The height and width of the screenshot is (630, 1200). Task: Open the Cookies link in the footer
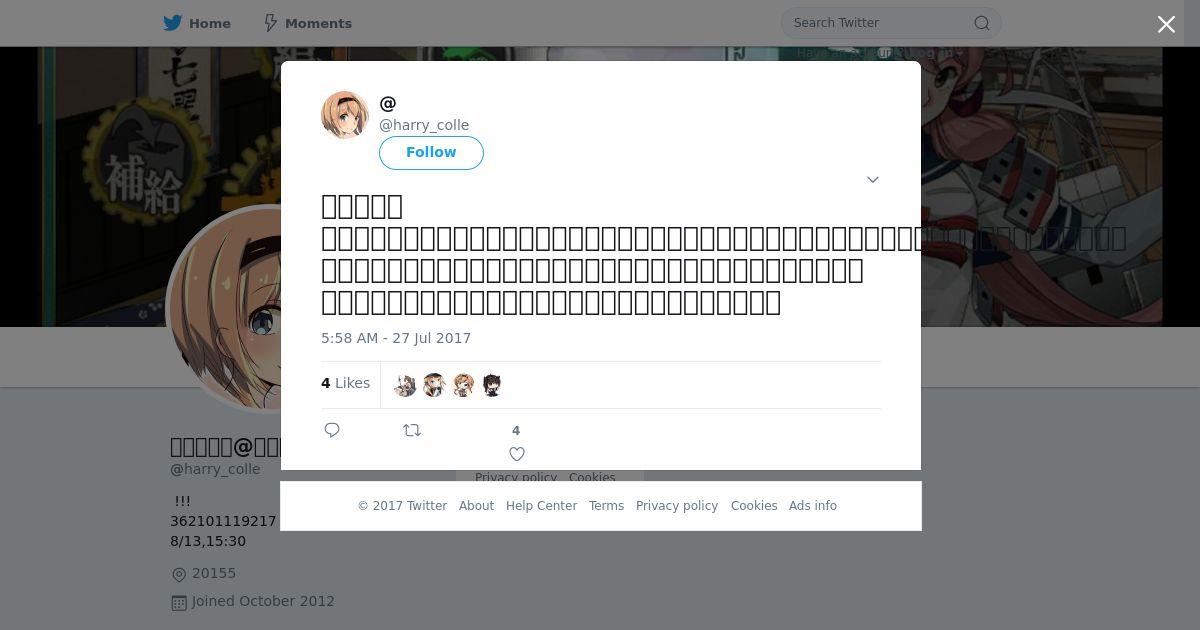754,506
